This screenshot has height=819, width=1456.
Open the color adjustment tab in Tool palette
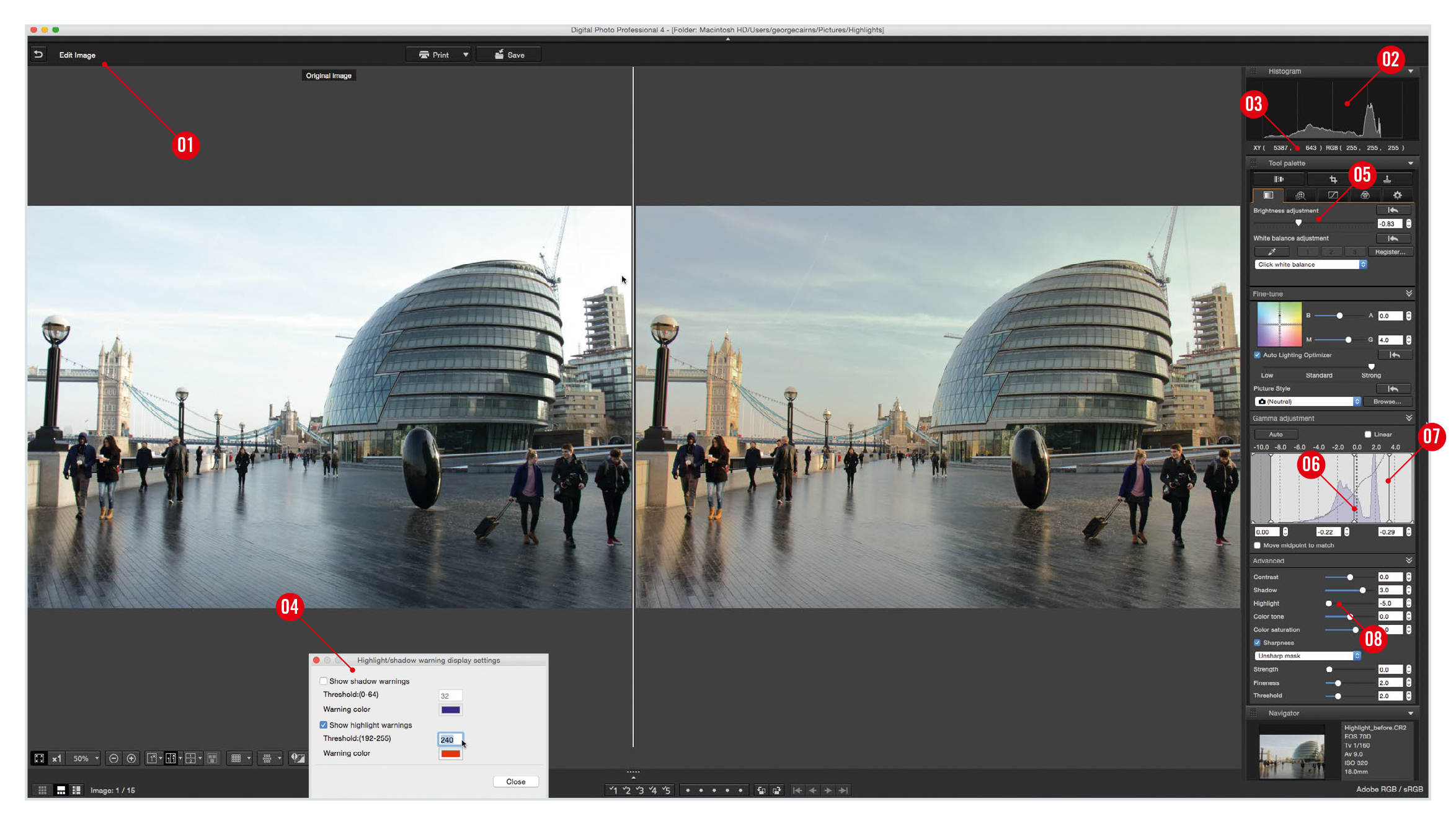pyautogui.click(x=1365, y=195)
